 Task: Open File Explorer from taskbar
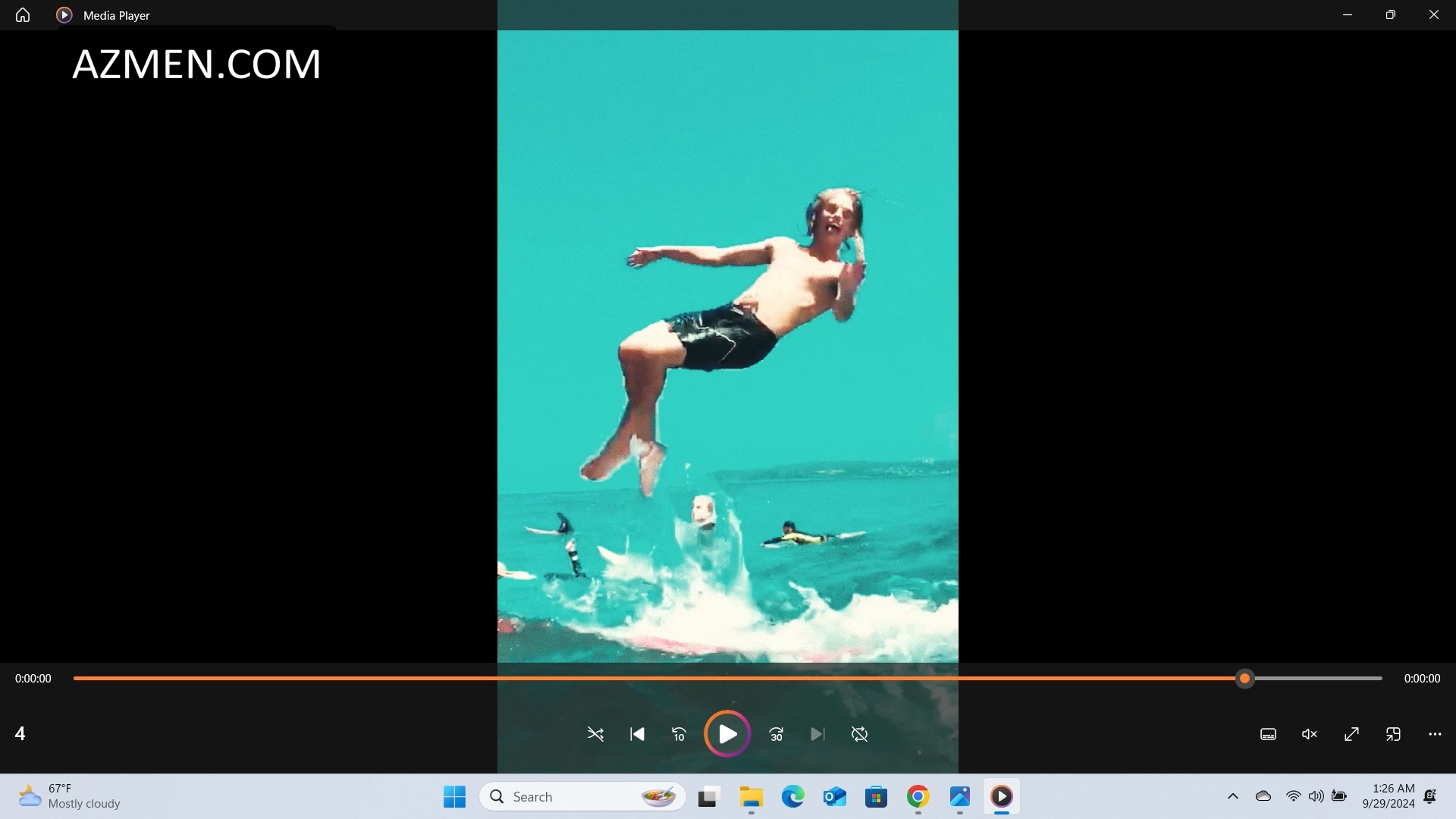751,796
